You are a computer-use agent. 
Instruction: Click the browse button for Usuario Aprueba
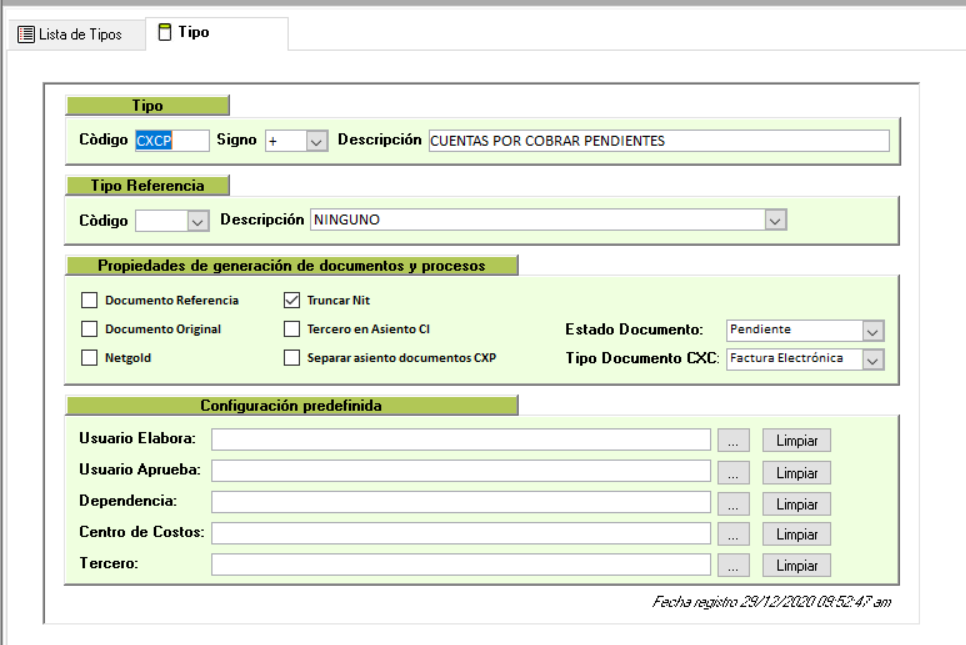click(733, 473)
